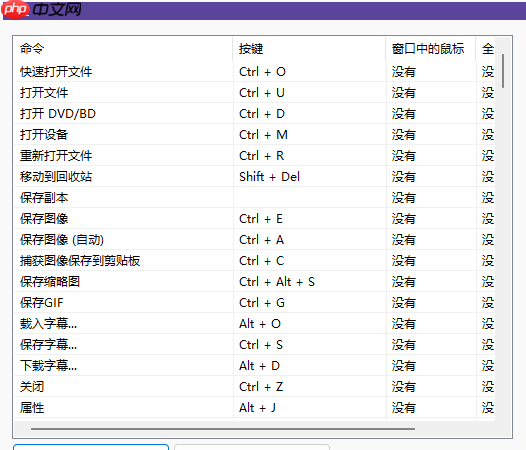Click the Shift + Del key cell
Viewport: 526px width, 450px height.
coord(310,177)
